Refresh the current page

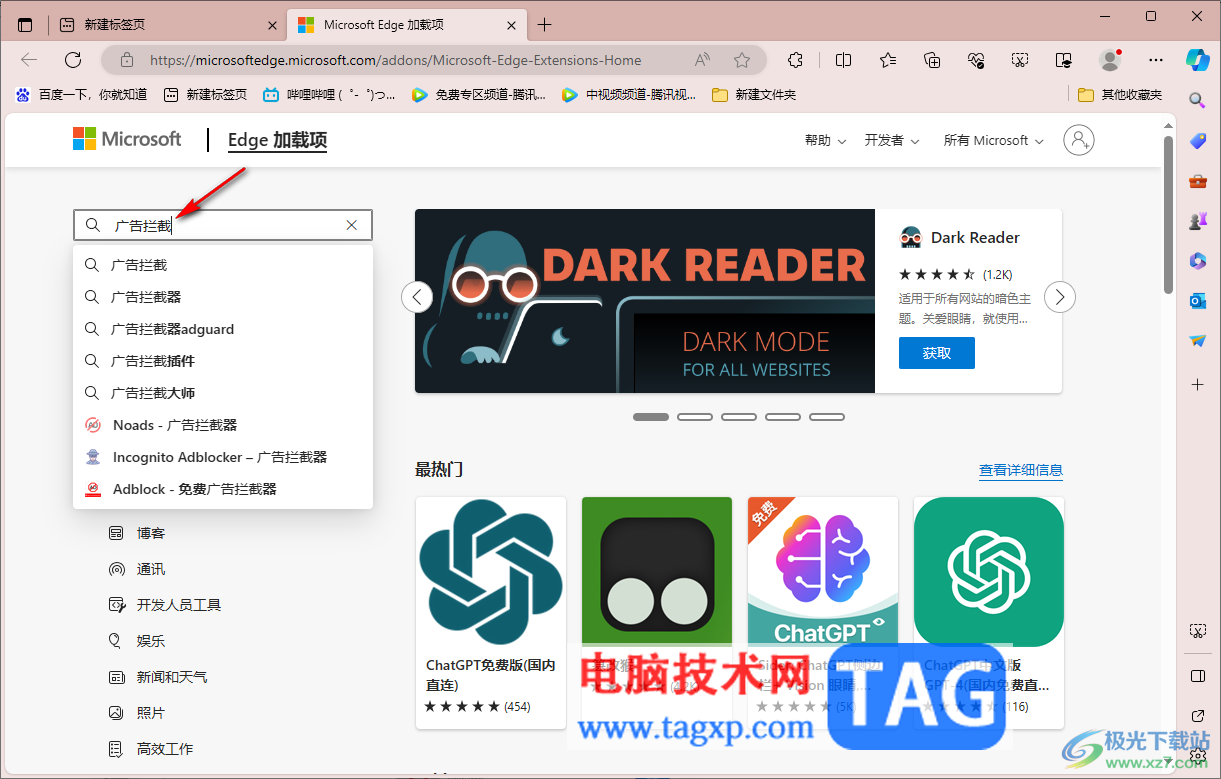[x=73, y=60]
